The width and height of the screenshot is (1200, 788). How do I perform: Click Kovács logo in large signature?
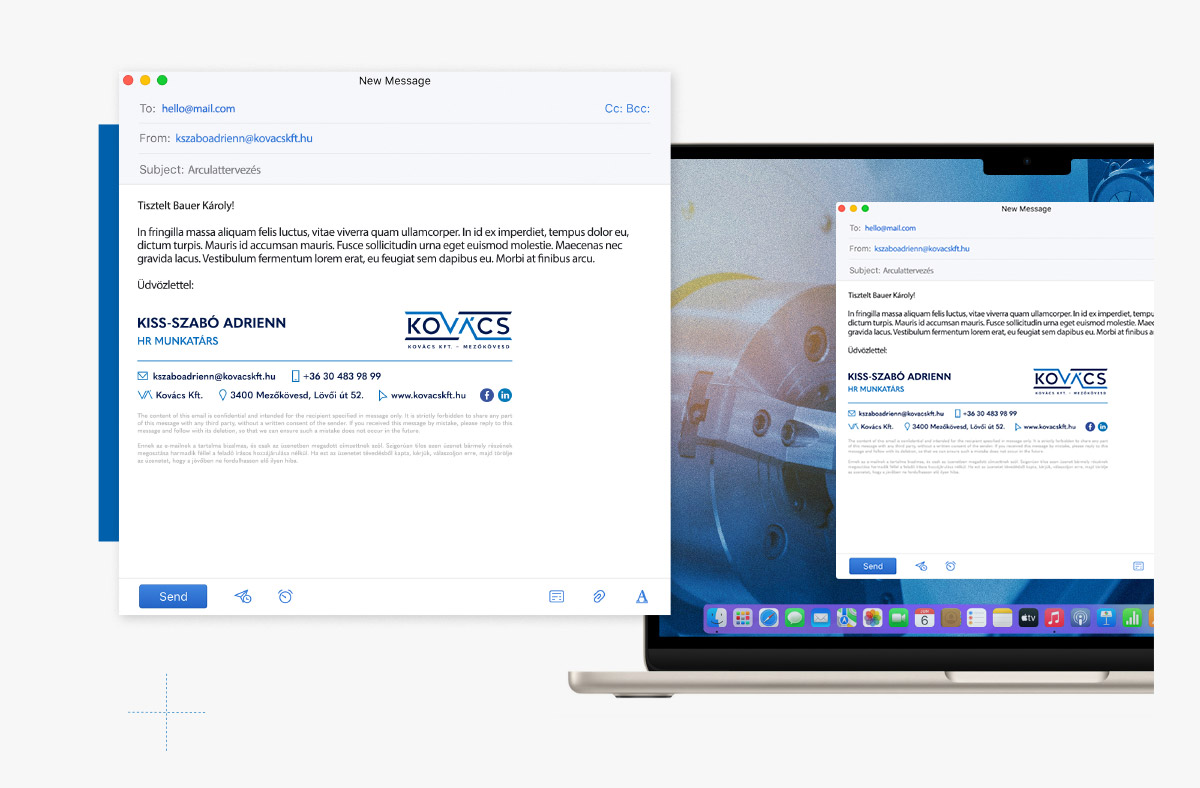pos(458,329)
